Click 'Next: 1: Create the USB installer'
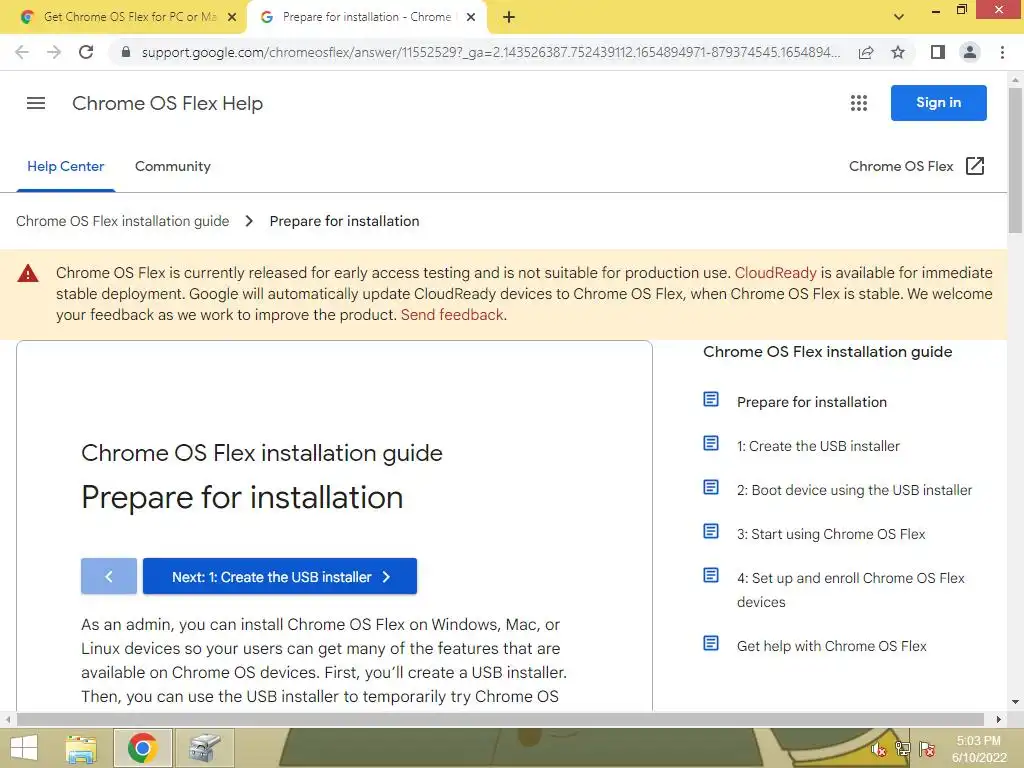Screen dimensions: 1024x768 click(280, 576)
